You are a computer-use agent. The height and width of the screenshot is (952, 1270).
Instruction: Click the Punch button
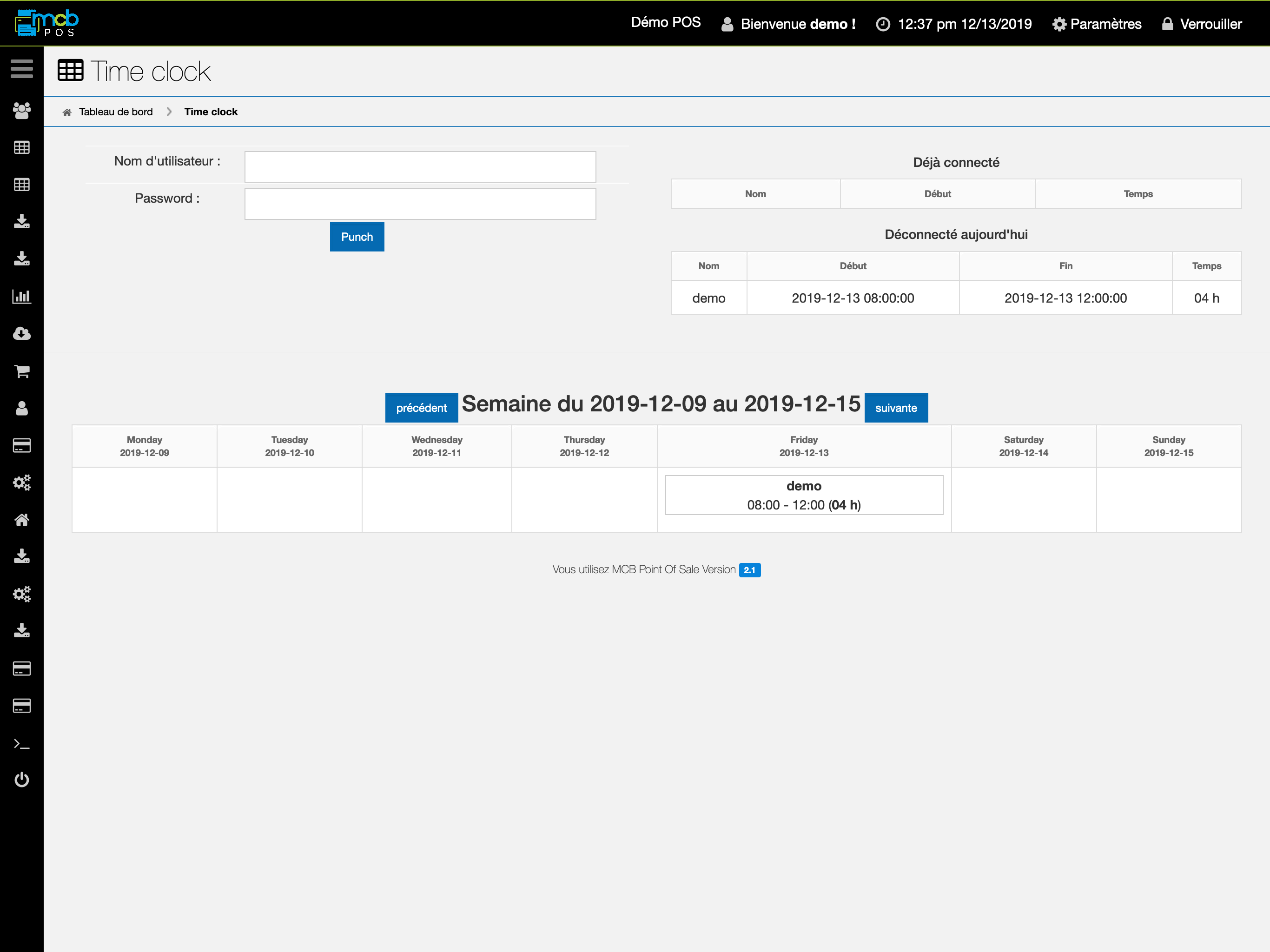click(357, 237)
